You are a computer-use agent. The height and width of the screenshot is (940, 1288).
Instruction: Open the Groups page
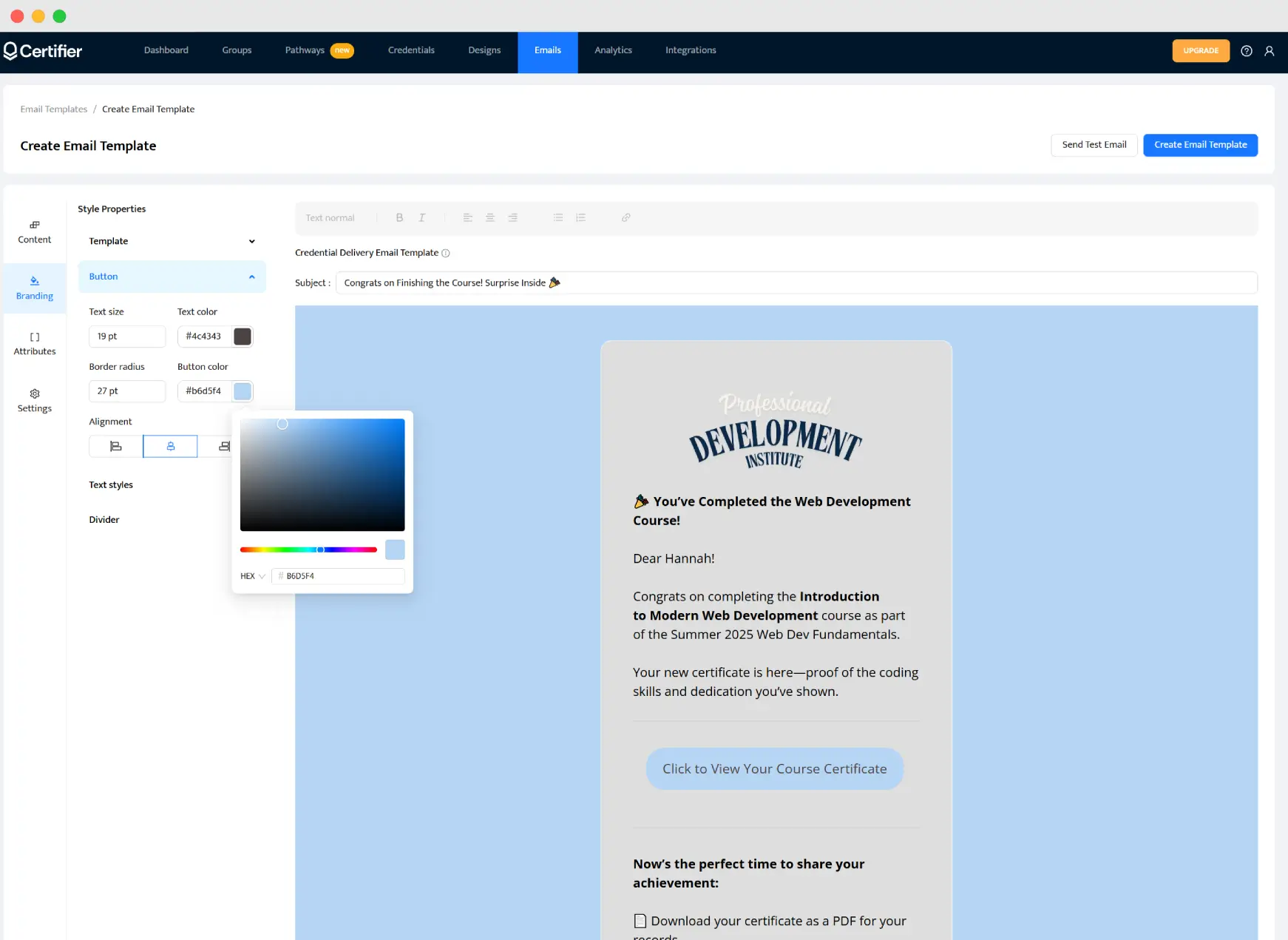click(237, 50)
